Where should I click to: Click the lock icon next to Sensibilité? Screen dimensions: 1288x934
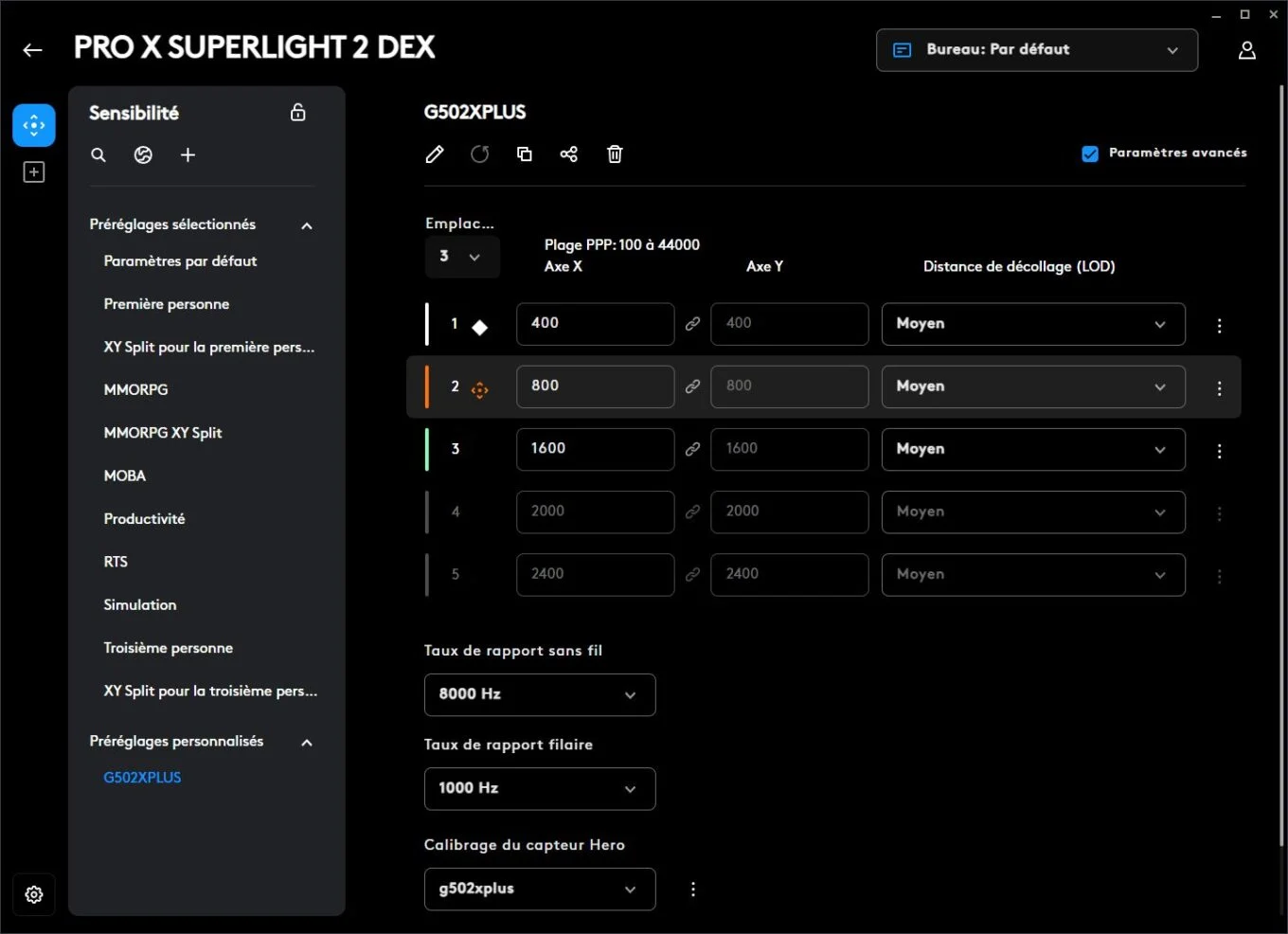(297, 112)
